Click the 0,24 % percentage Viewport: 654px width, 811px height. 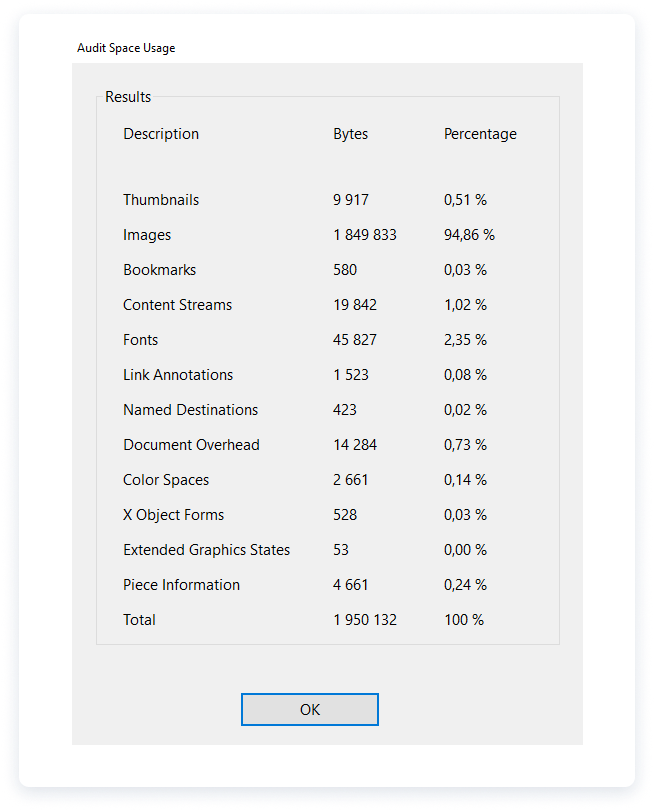[465, 585]
